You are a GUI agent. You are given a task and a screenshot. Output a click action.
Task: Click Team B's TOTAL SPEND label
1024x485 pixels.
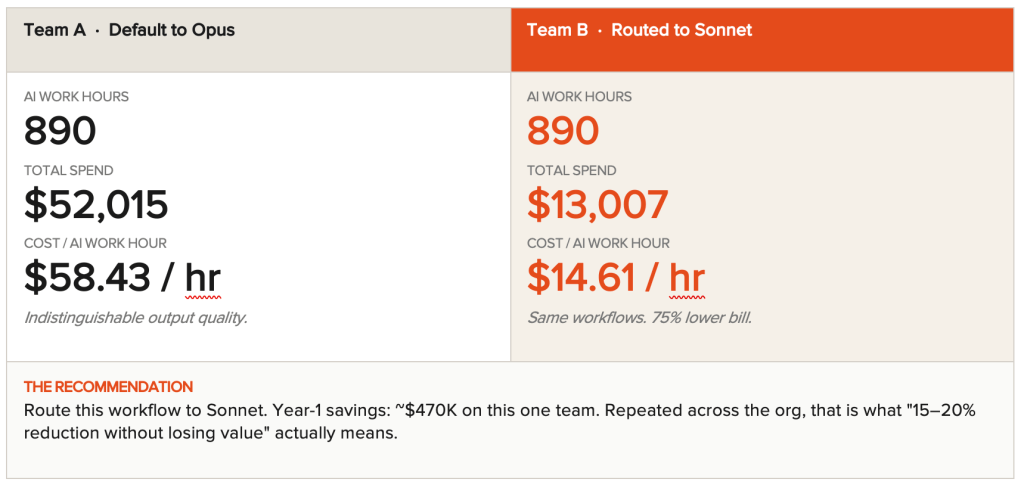(x=571, y=170)
